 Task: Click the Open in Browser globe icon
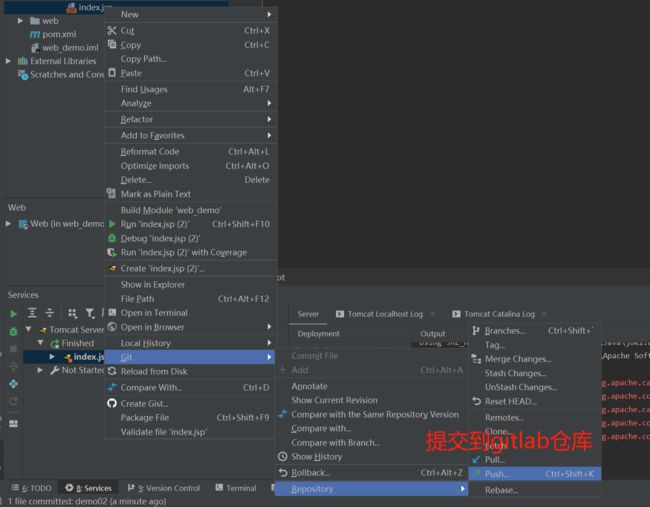click(x=112, y=327)
